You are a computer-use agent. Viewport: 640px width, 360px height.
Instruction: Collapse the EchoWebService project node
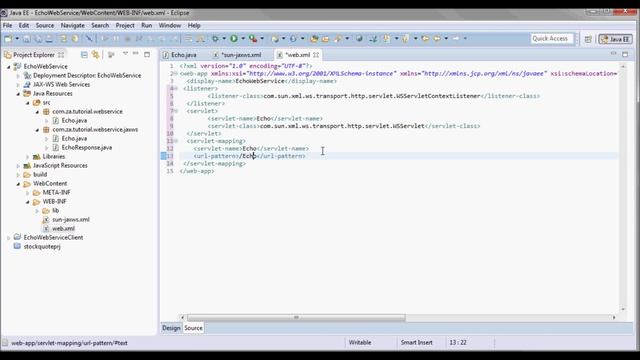(9, 67)
